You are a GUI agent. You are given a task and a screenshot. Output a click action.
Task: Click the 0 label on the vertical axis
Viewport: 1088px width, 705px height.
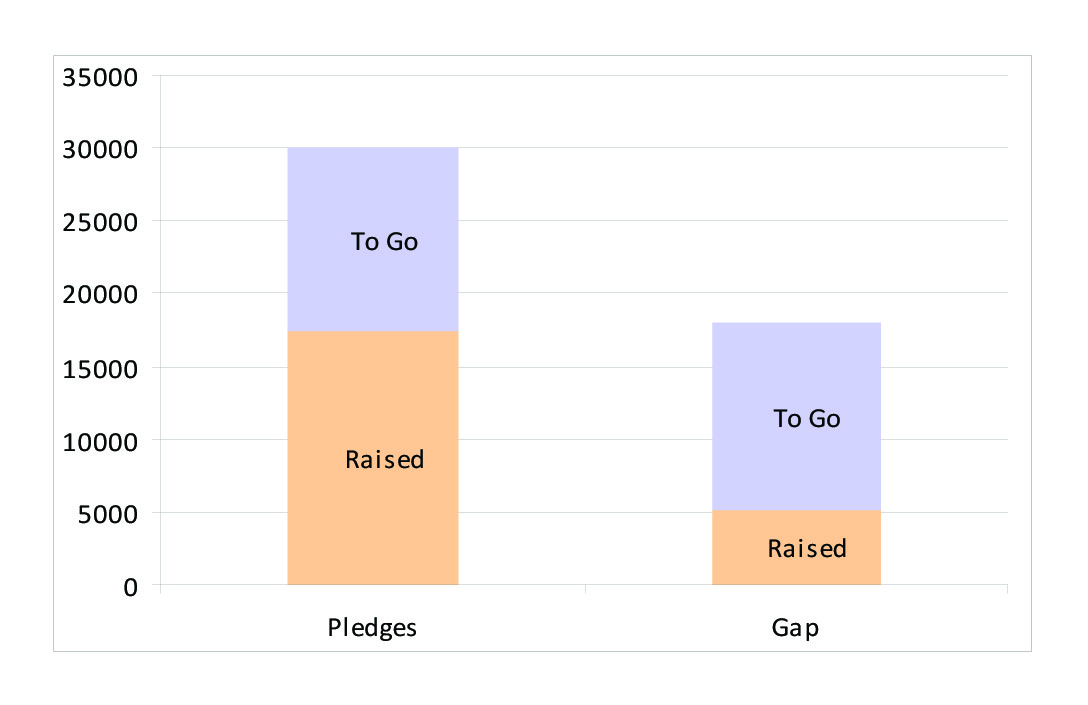(131, 587)
